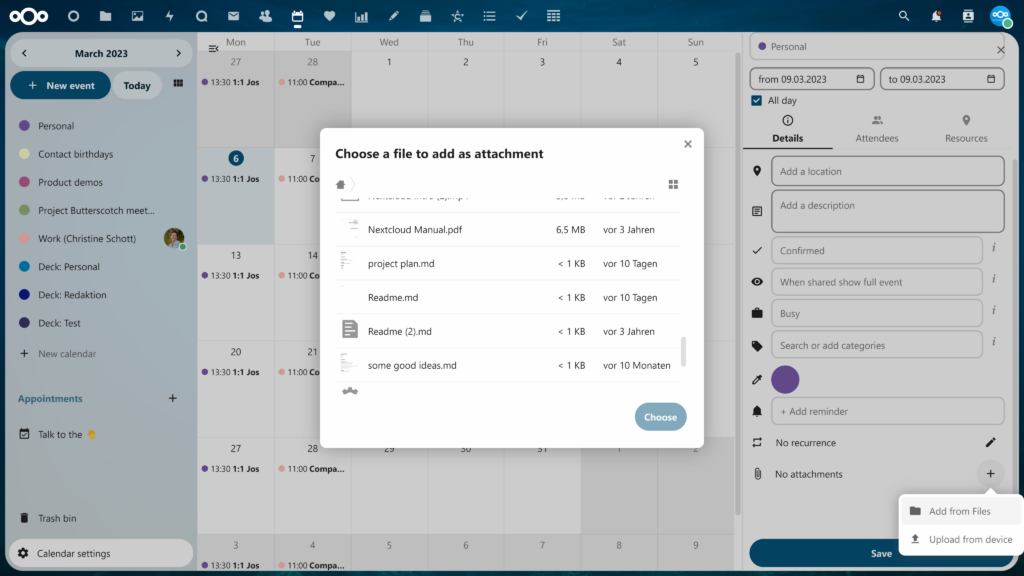Open the Activity app icon
Viewport: 1024px width, 576px height.
(167, 15)
